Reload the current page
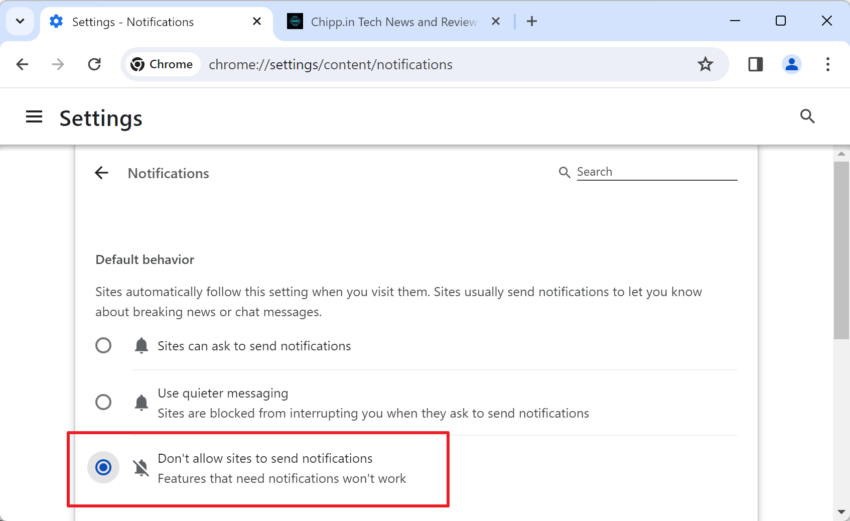The width and height of the screenshot is (850, 521). (94, 65)
